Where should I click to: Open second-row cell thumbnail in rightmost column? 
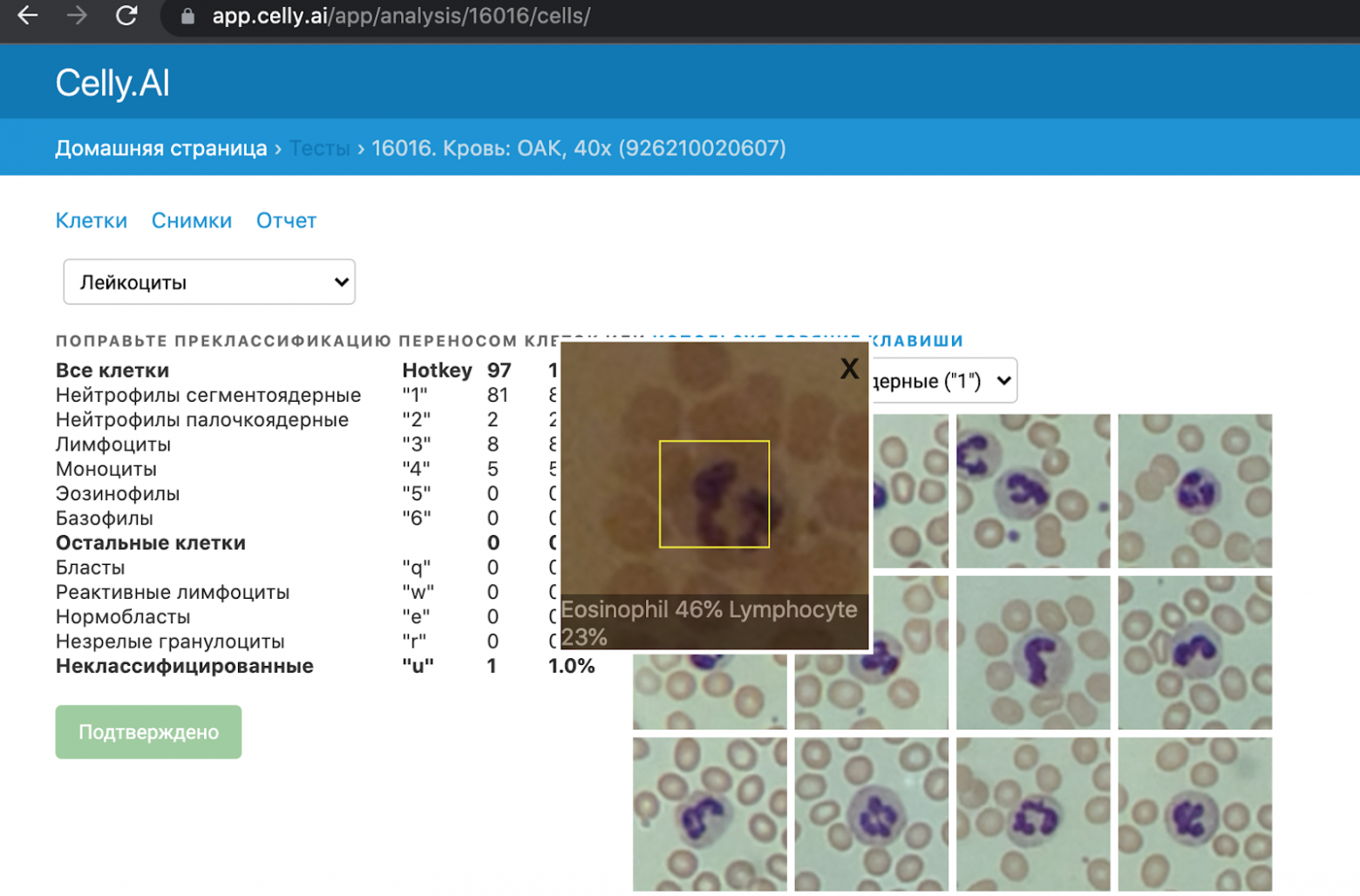pos(1195,653)
